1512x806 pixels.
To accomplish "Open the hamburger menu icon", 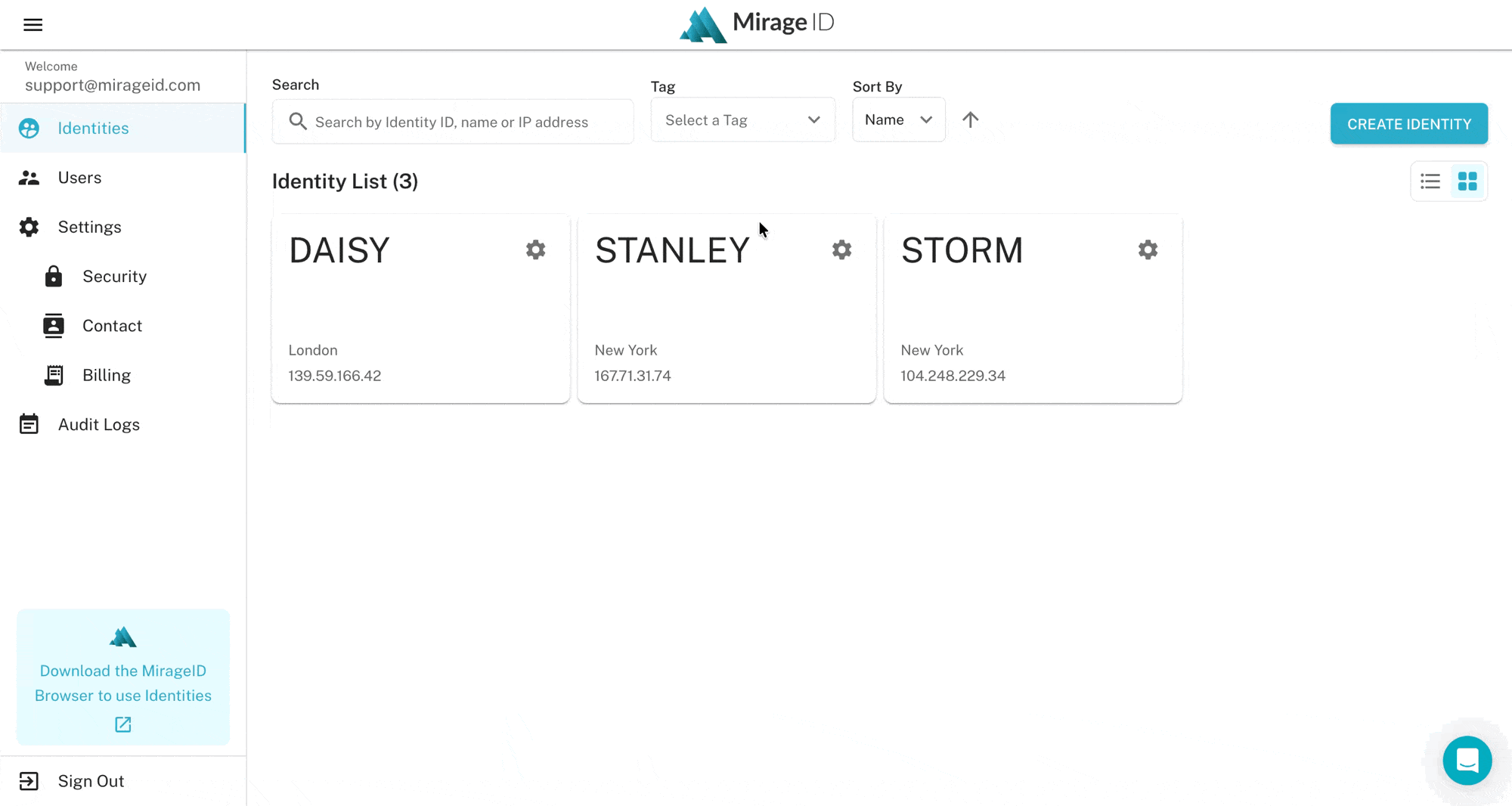I will 33,25.
